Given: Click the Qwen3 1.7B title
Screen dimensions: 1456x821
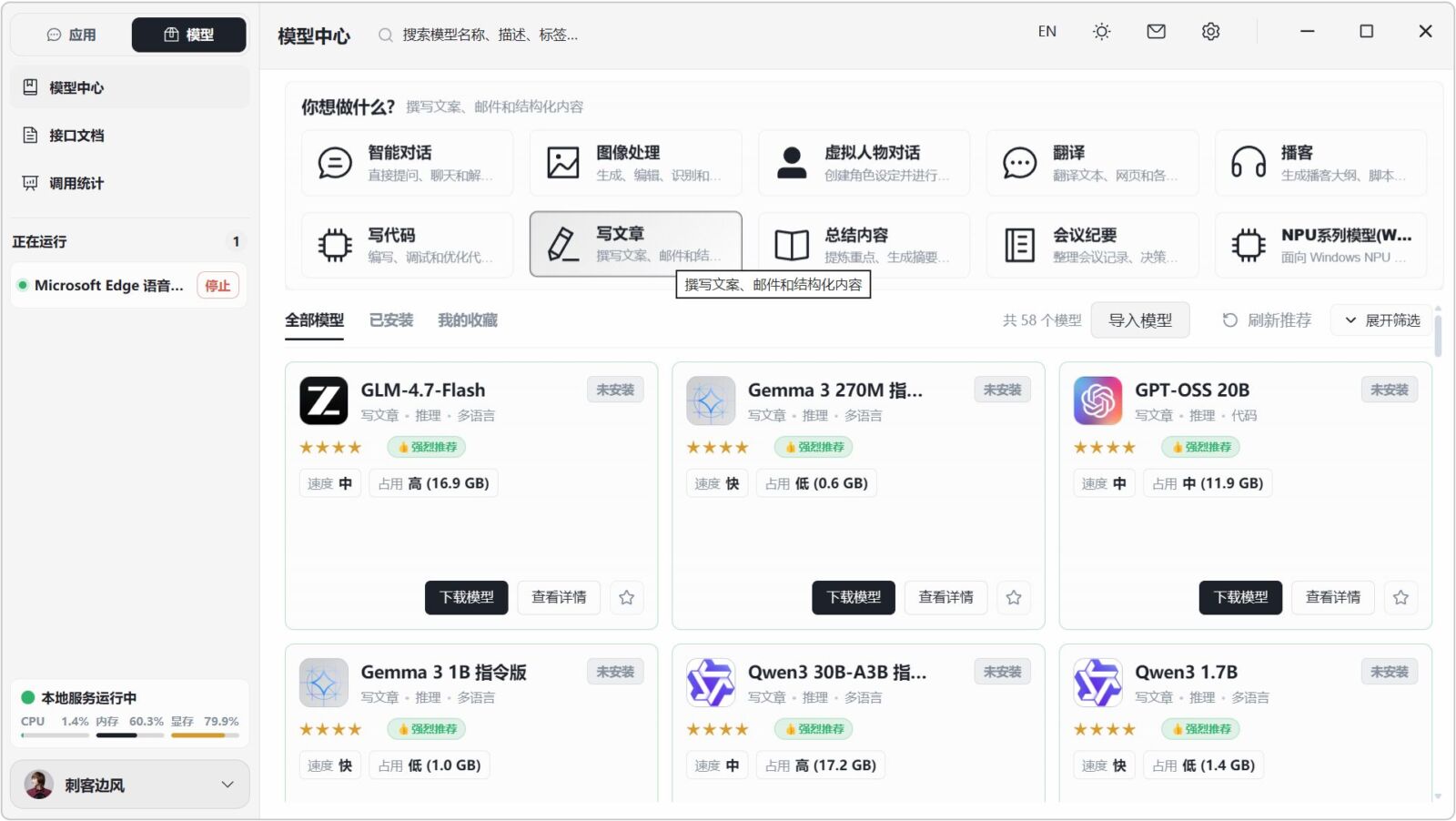Looking at the screenshot, I should point(1186,673).
